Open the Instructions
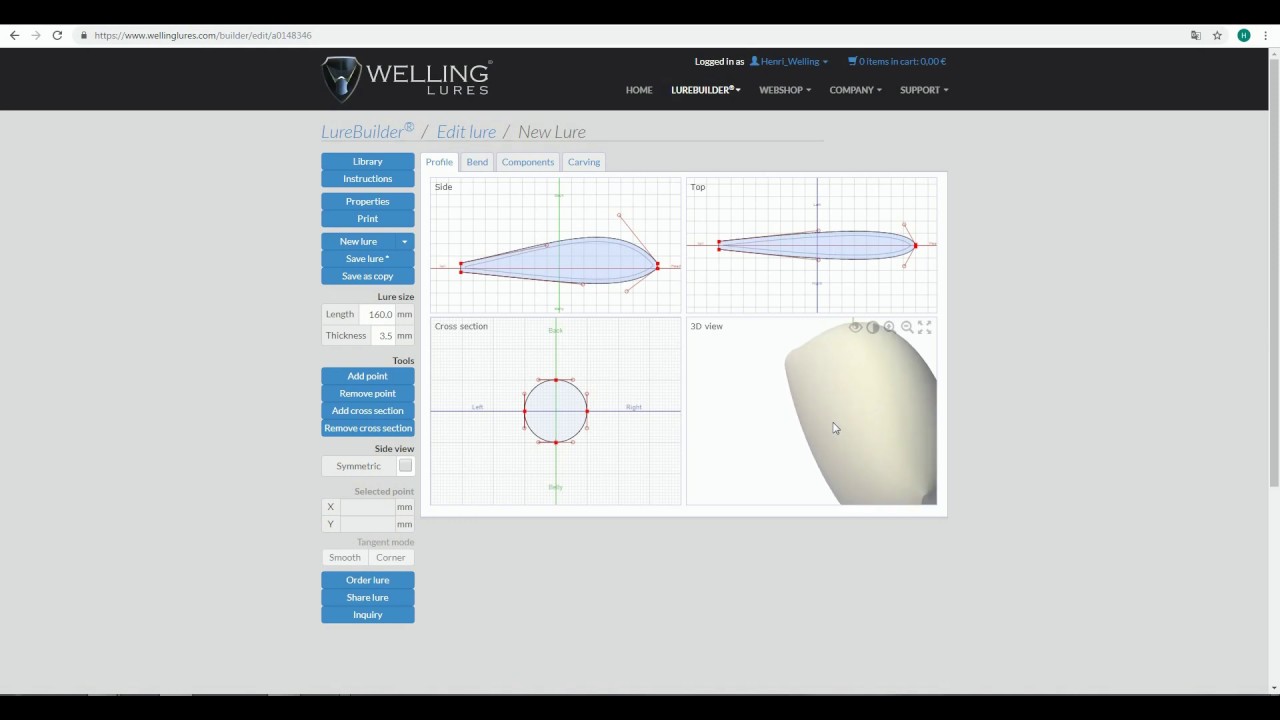1280x720 pixels. [x=368, y=179]
